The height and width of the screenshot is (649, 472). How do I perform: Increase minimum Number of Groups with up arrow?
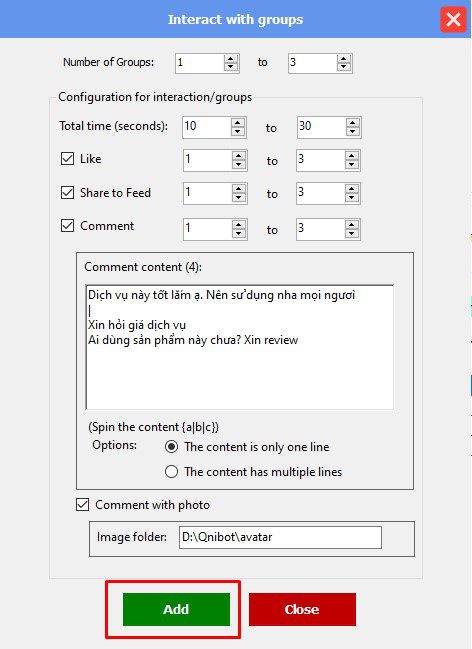point(231,59)
